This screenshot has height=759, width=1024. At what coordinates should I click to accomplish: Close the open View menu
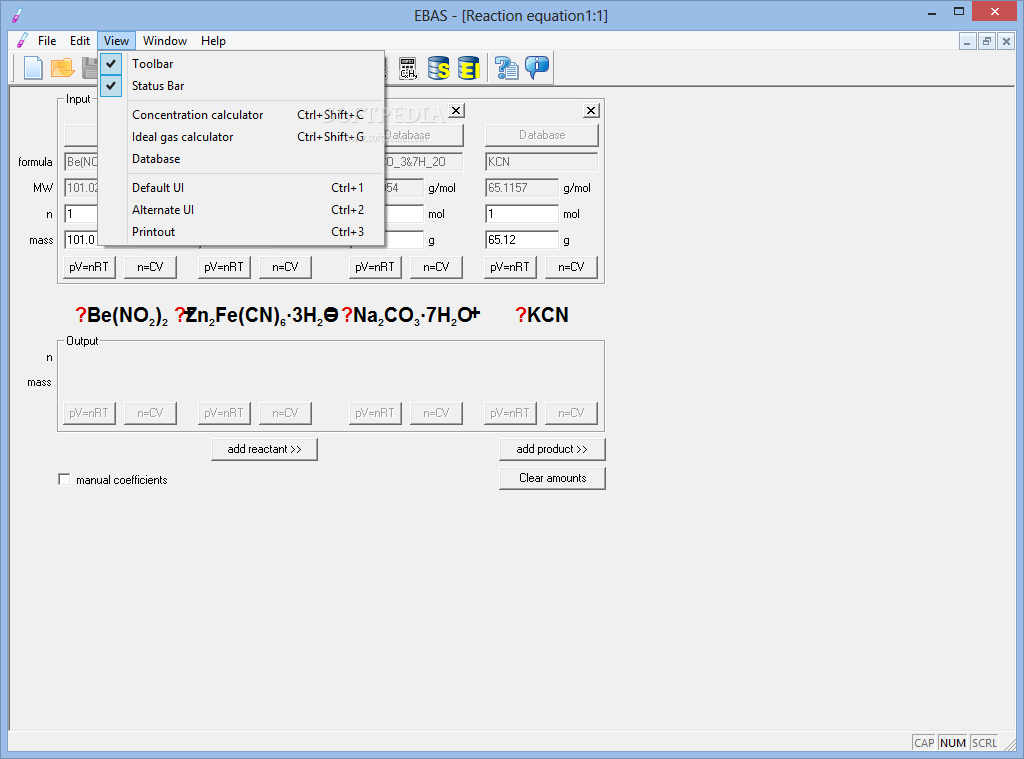pos(116,40)
